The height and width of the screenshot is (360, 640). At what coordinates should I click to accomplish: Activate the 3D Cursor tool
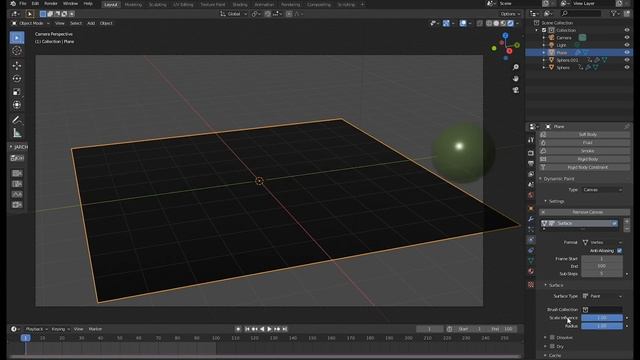(x=17, y=51)
